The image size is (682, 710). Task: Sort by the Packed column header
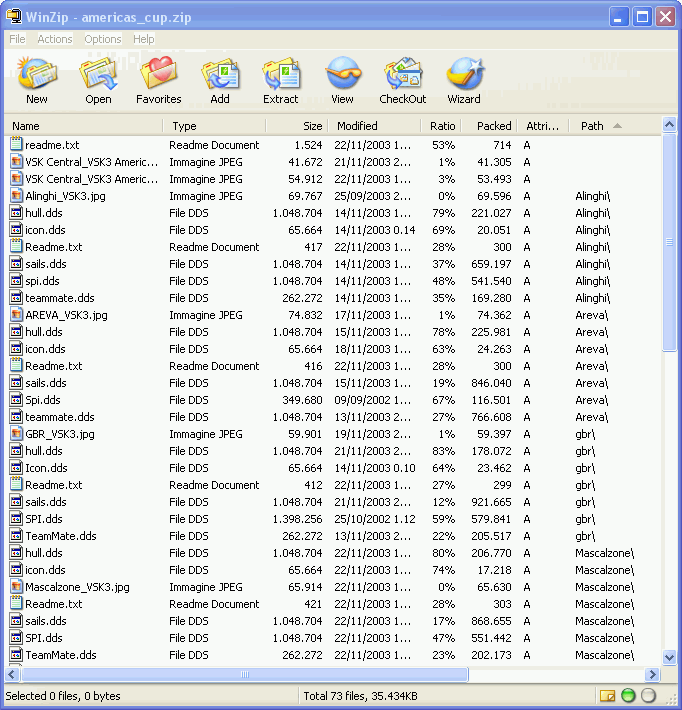click(489, 126)
